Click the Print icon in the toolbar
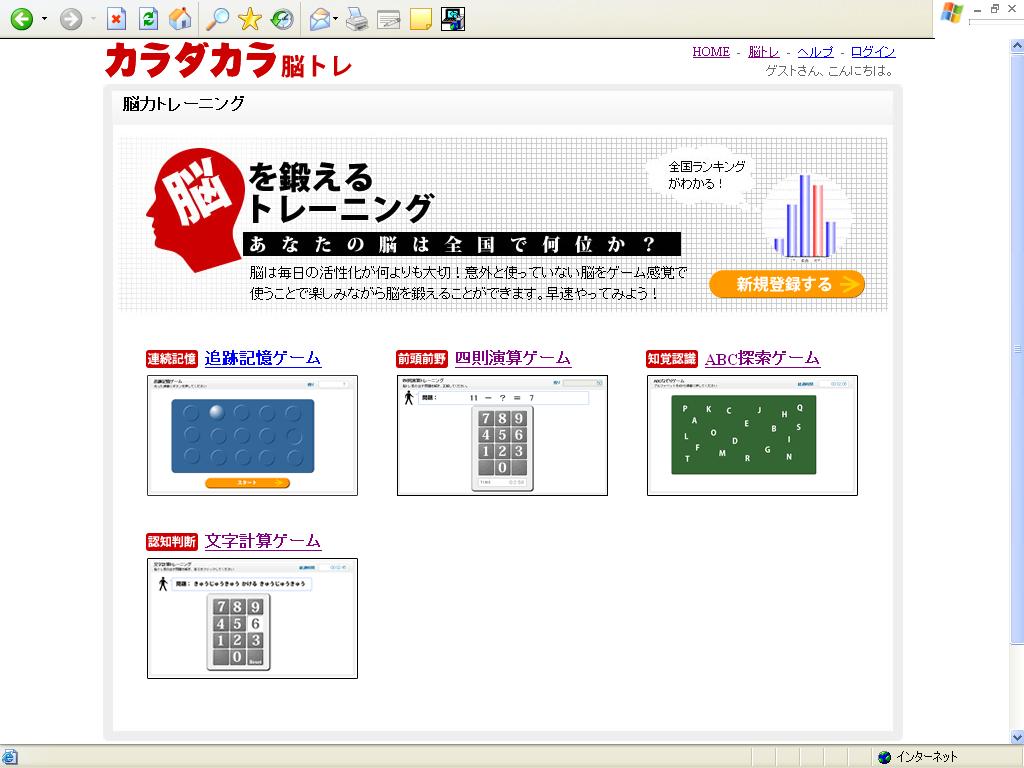The height and width of the screenshot is (768, 1024). click(357, 19)
